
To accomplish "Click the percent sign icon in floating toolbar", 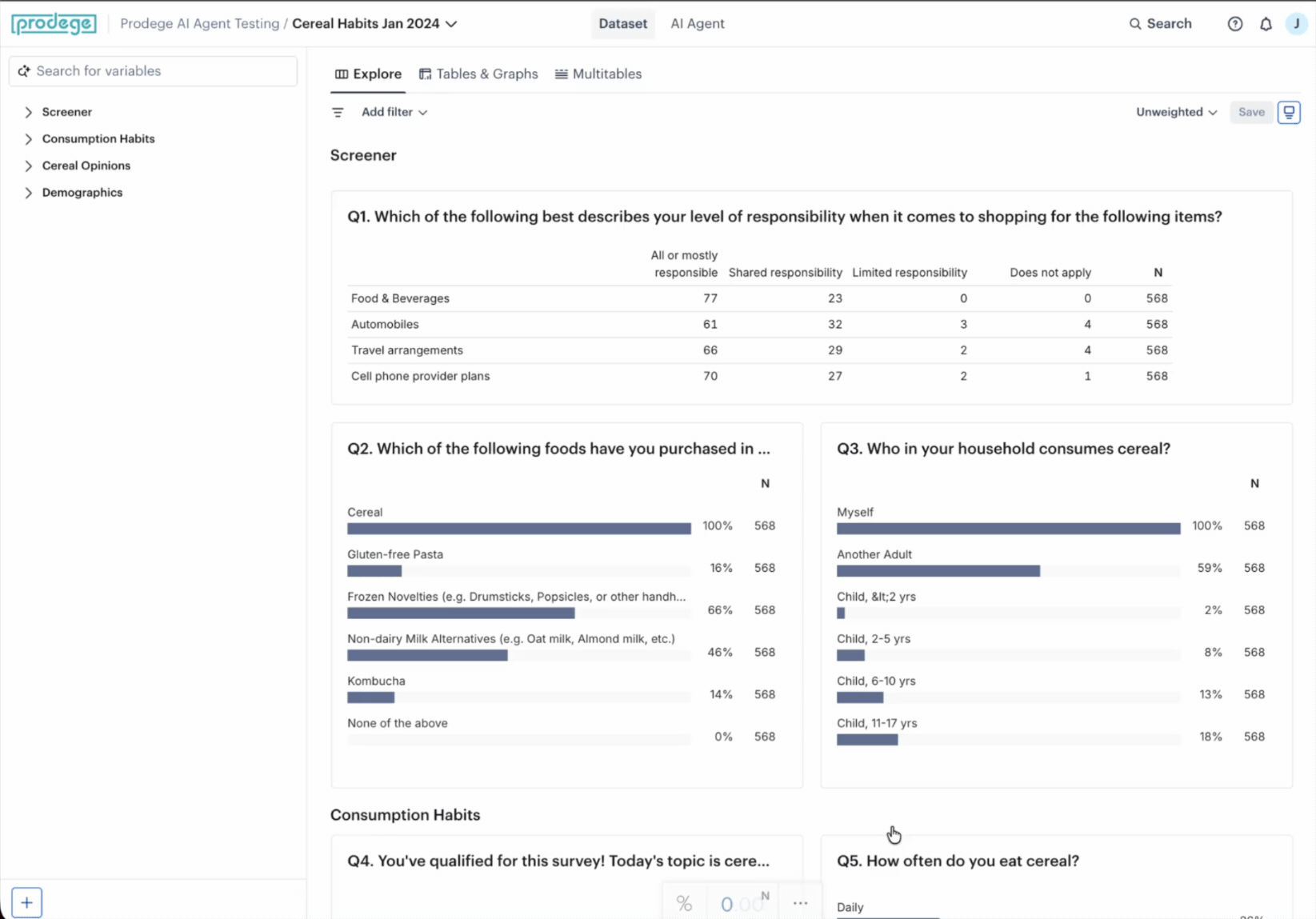I will click(x=684, y=904).
